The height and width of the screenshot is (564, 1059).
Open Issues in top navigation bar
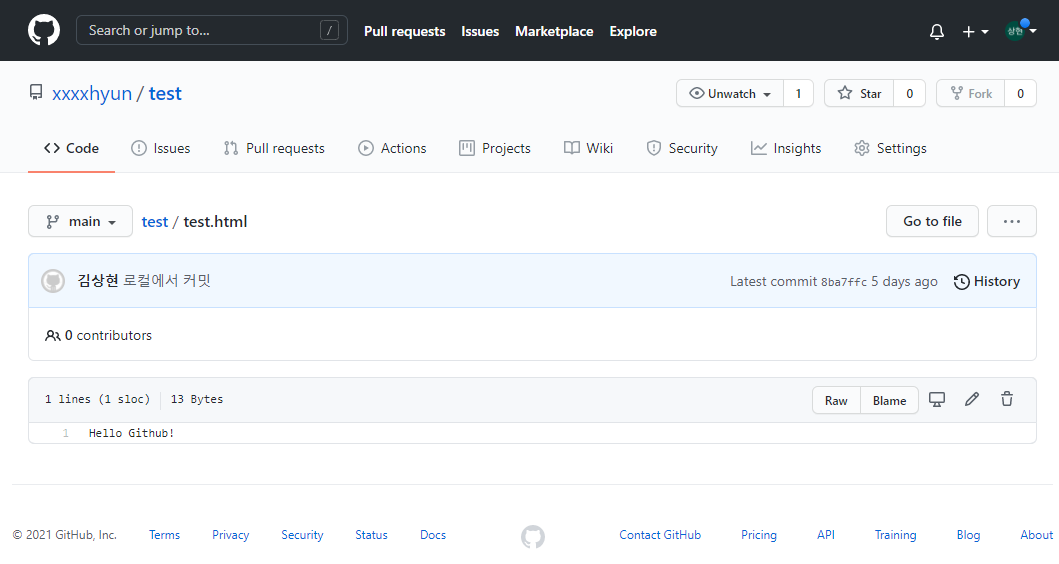pos(480,31)
